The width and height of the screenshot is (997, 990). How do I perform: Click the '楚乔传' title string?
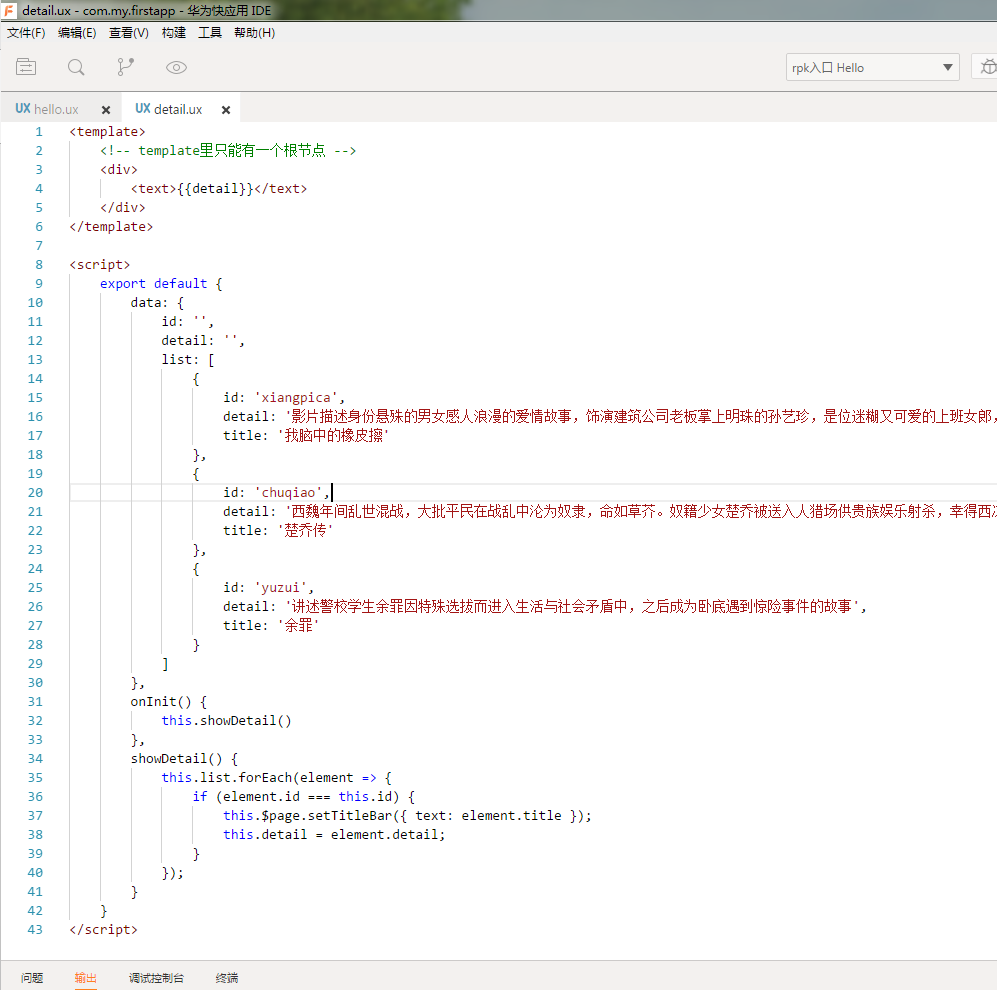point(305,530)
